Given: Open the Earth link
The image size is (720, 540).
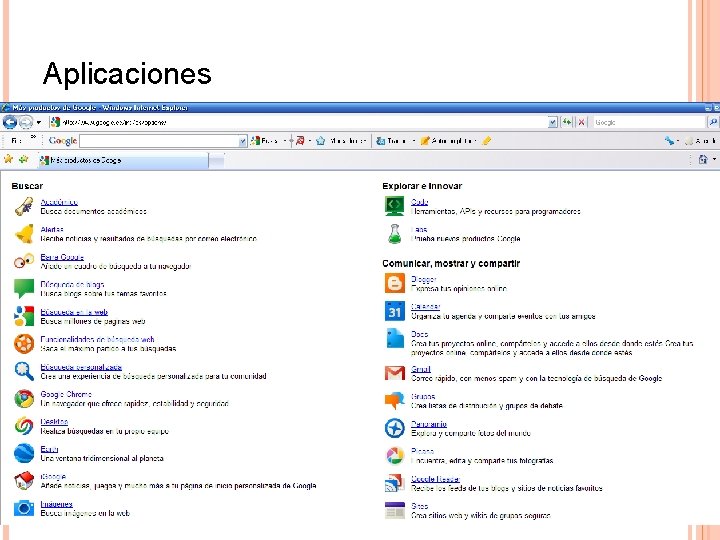Looking at the screenshot, I should [x=49, y=449].
